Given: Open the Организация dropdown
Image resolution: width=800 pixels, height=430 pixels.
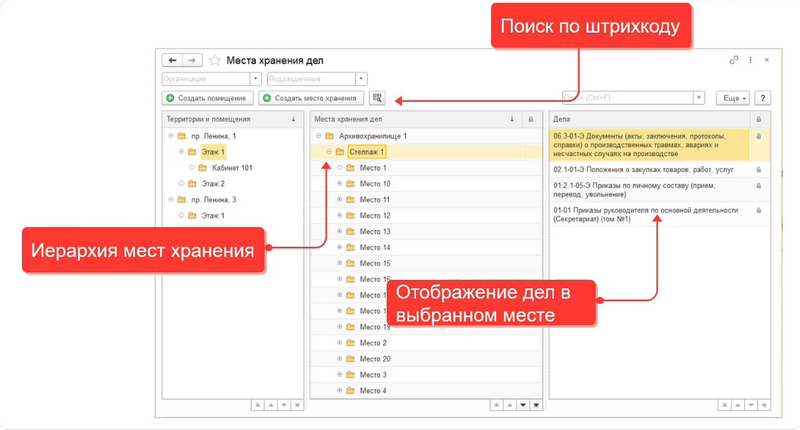Looking at the screenshot, I should (256, 78).
